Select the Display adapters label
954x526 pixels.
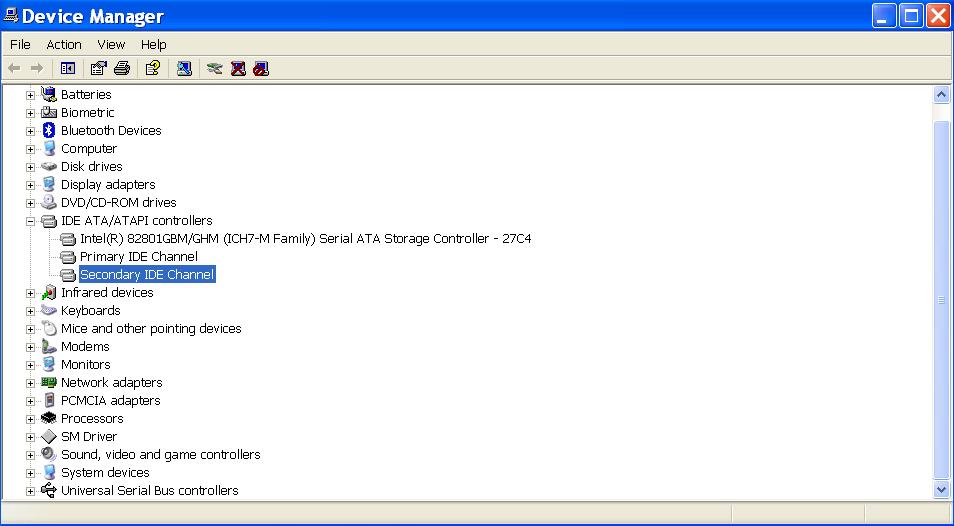[x=108, y=184]
